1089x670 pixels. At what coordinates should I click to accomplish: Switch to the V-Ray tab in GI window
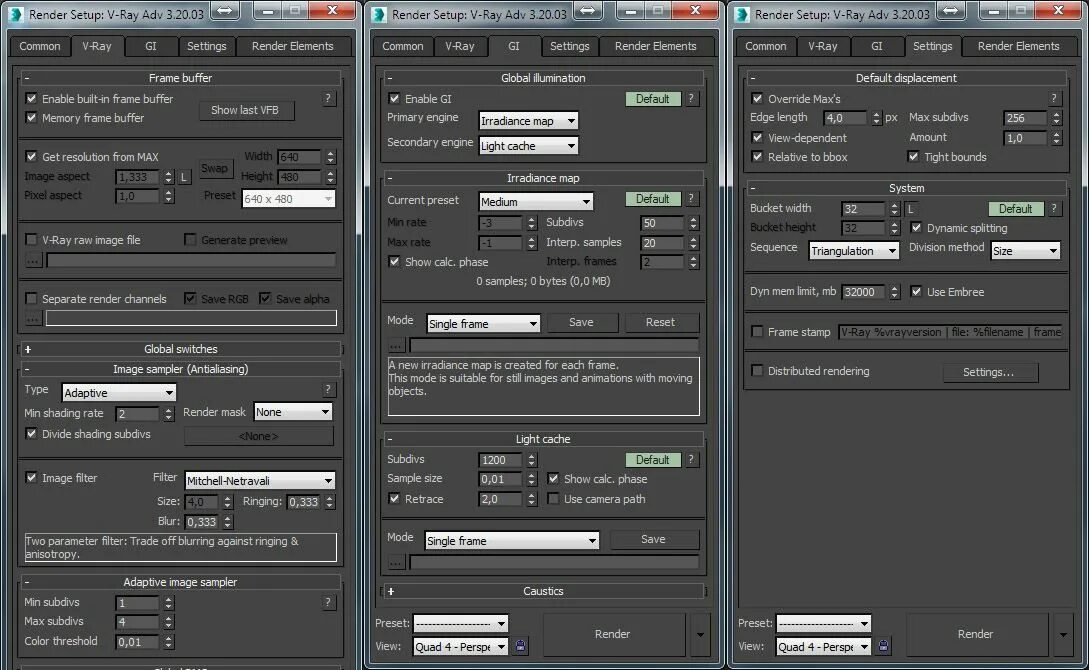pos(460,46)
